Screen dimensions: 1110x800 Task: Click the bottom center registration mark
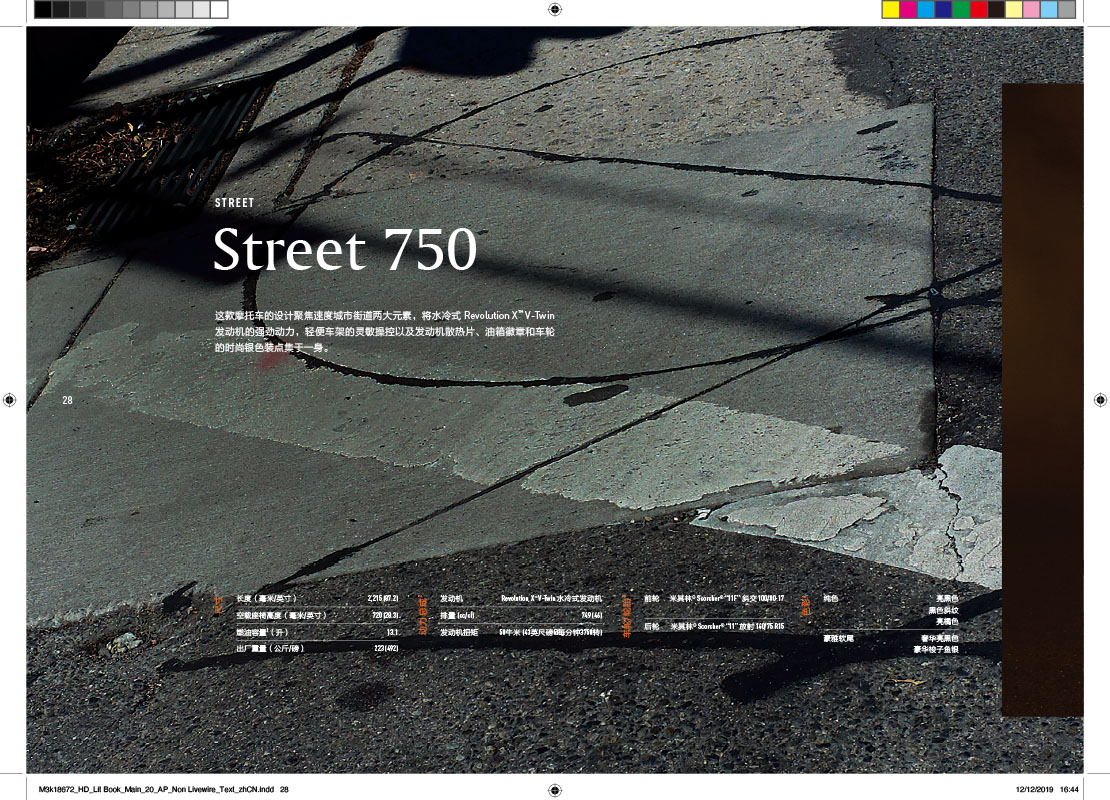pyautogui.click(x=555, y=790)
